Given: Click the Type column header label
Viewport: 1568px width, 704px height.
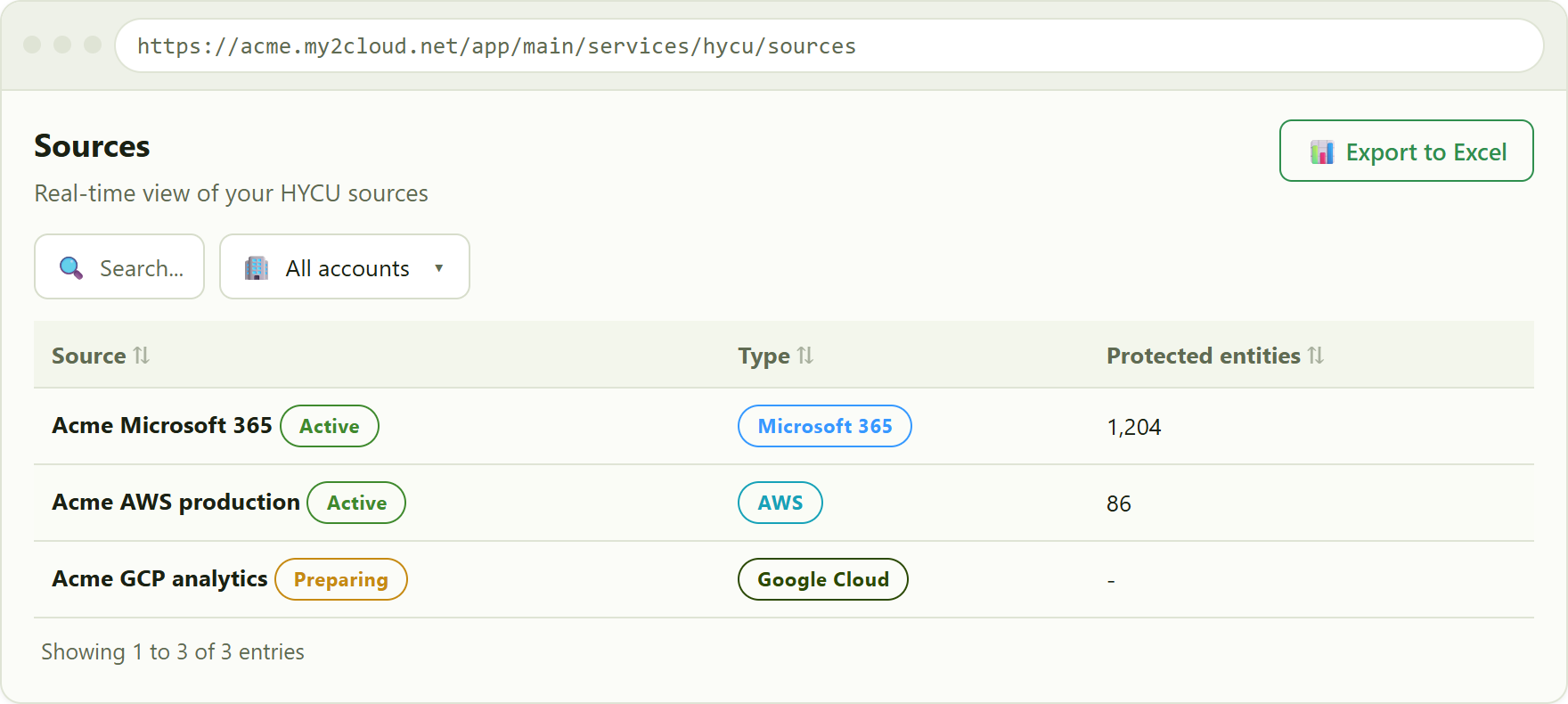Looking at the screenshot, I should [x=764, y=356].
